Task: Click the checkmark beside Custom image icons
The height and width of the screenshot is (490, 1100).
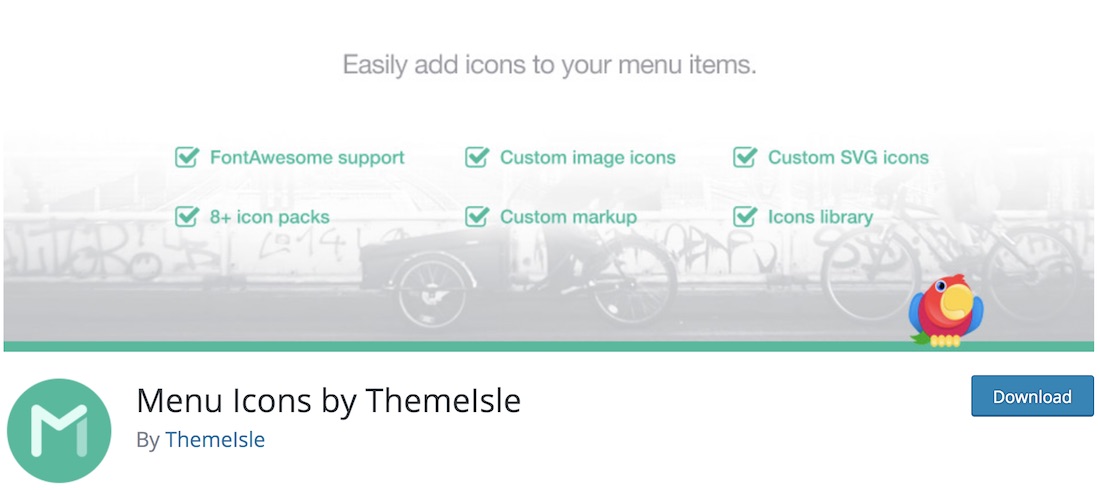Action: tap(477, 157)
